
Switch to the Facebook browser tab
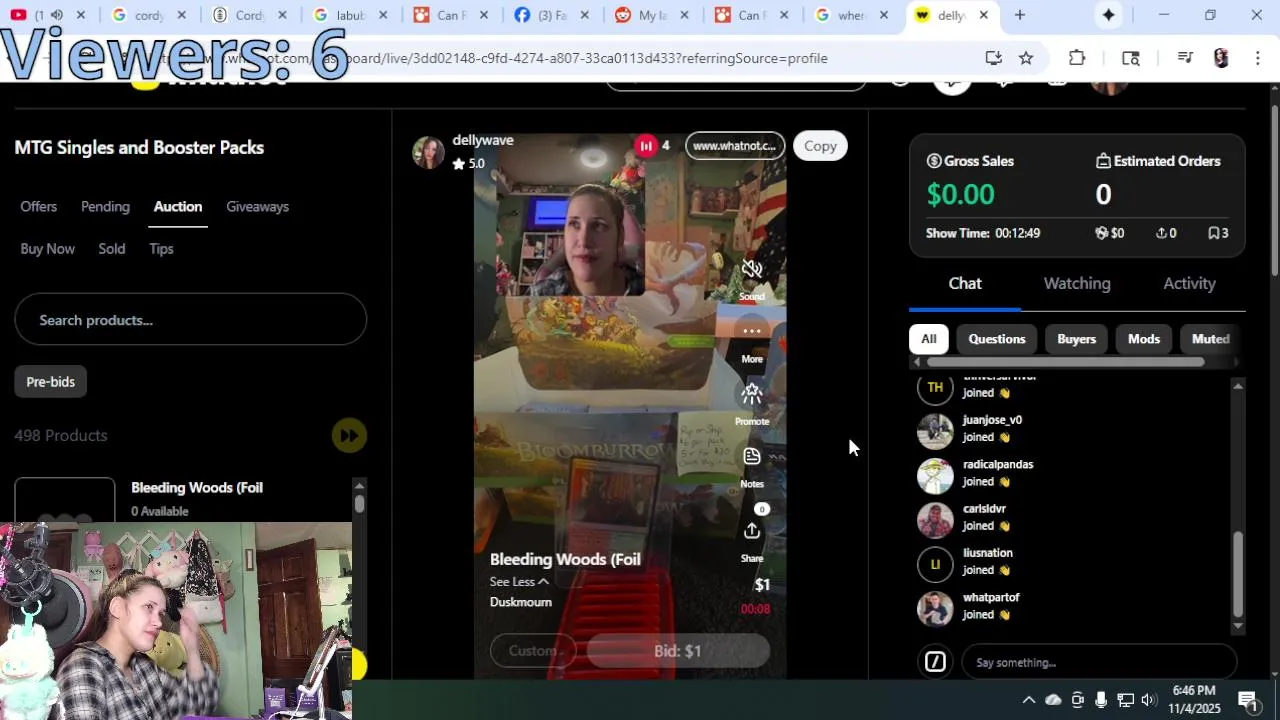click(x=552, y=15)
